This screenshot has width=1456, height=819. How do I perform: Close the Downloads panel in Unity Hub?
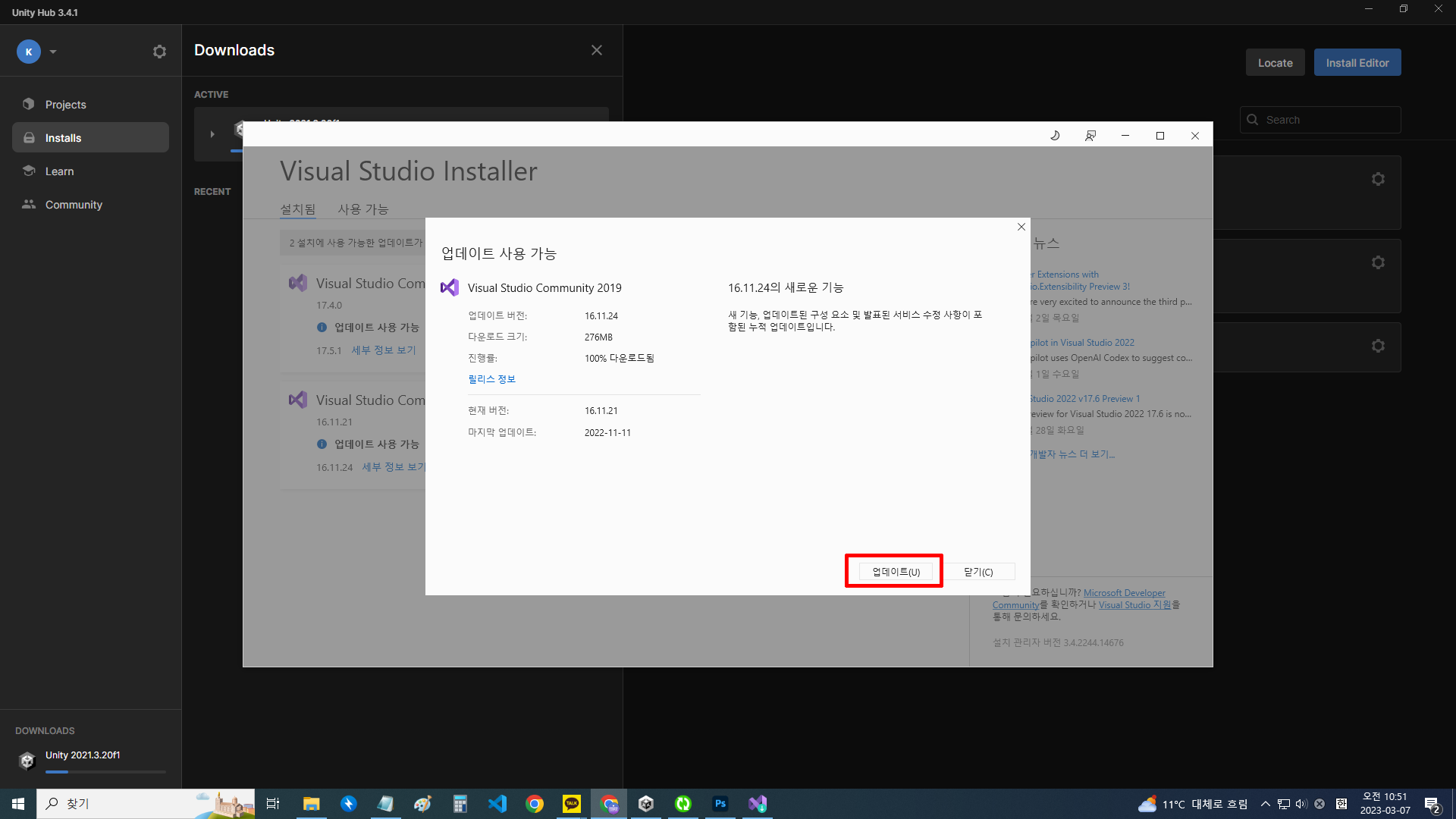click(597, 50)
